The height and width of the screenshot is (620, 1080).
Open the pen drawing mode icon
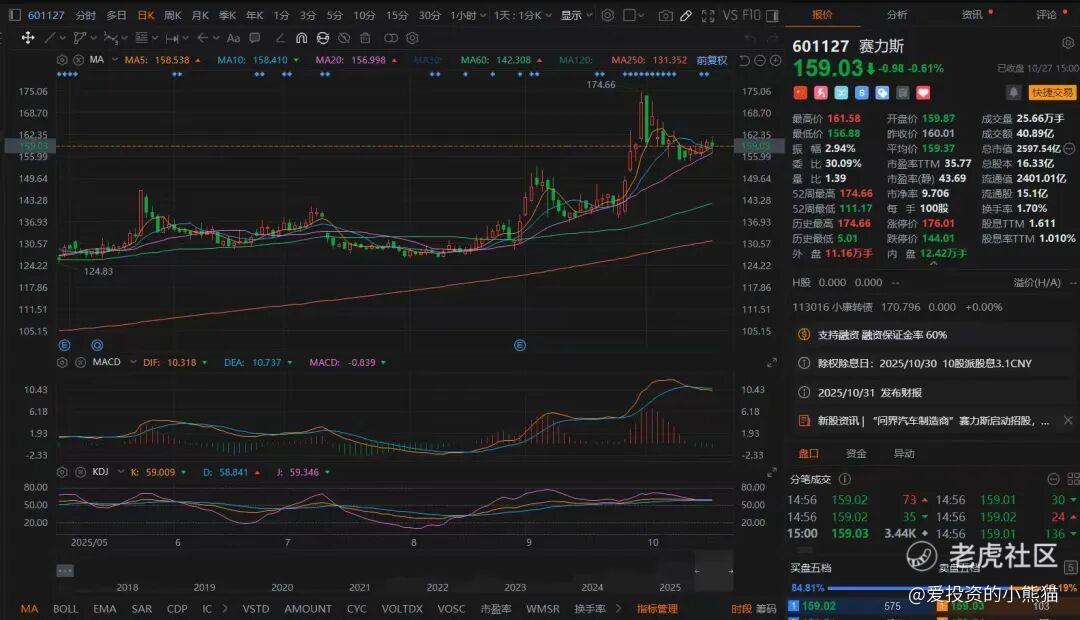tap(686, 15)
